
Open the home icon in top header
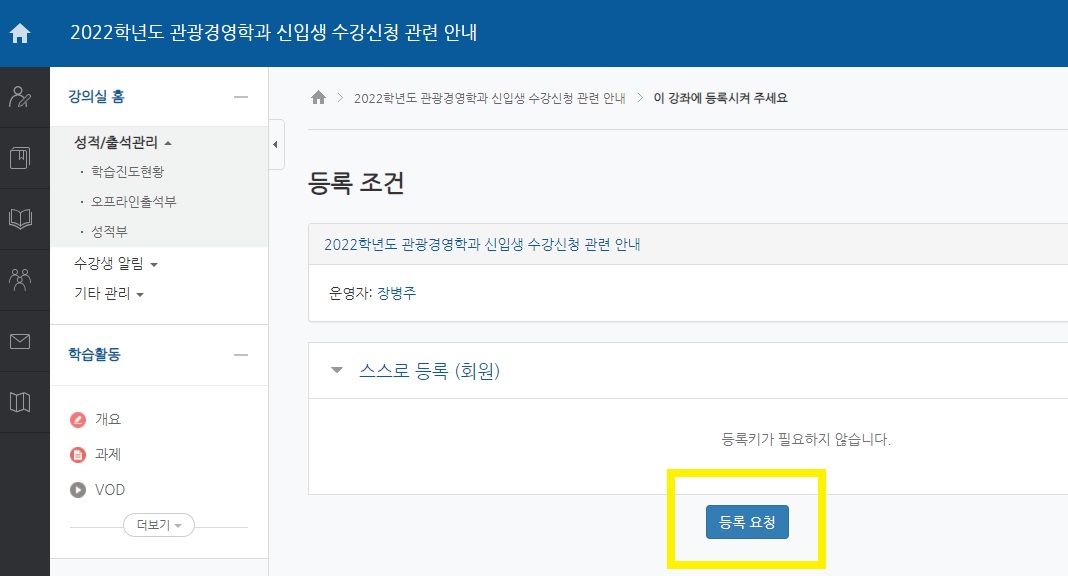pyautogui.click(x=20, y=33)
